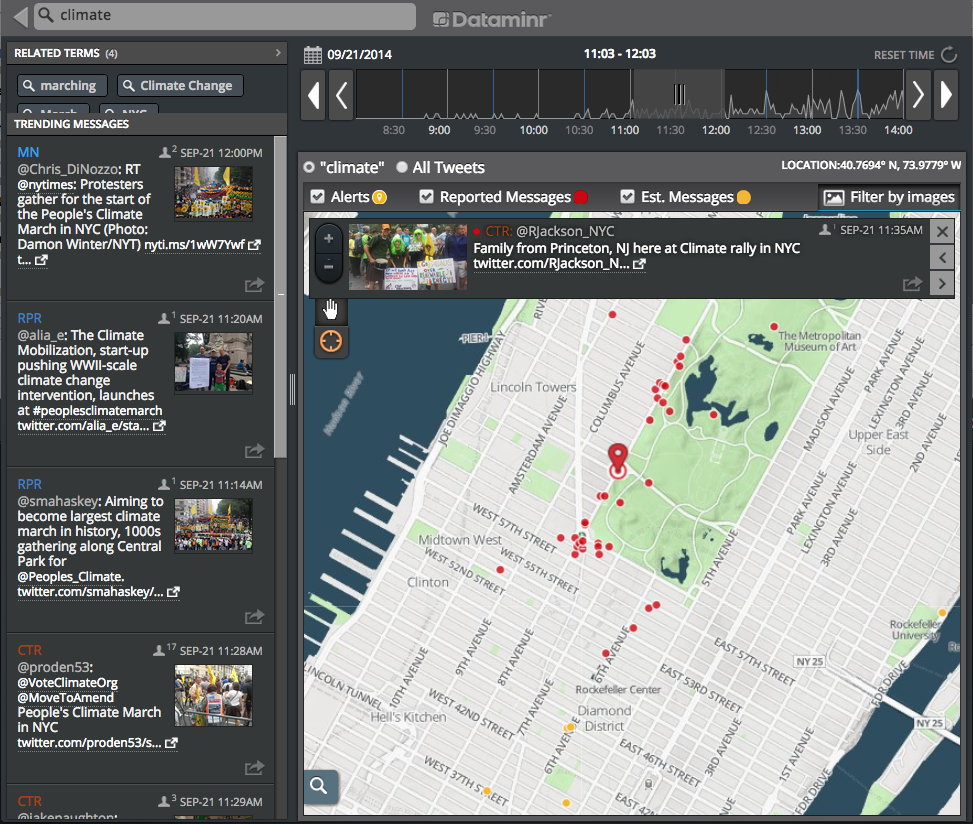This screenshot has height=824, width=973.
Task: Share the @Chris_DiNozzo trending message
Action: click(254, 285)
